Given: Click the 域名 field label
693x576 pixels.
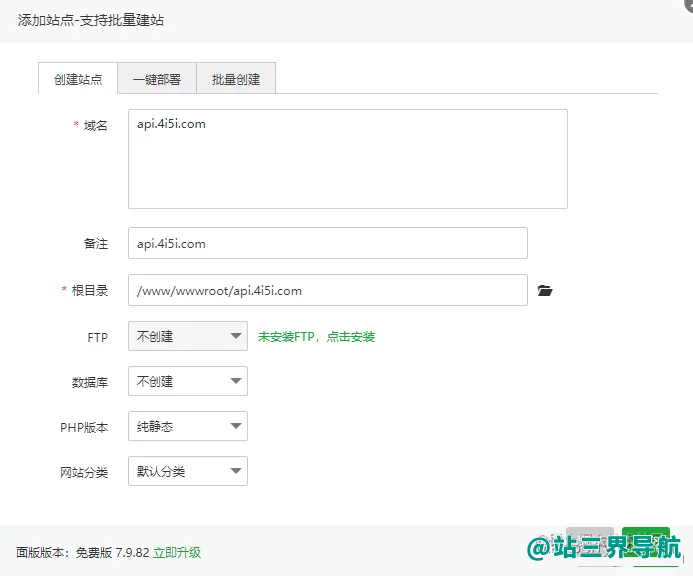Looking at the screenshot, I should (95, 126).
